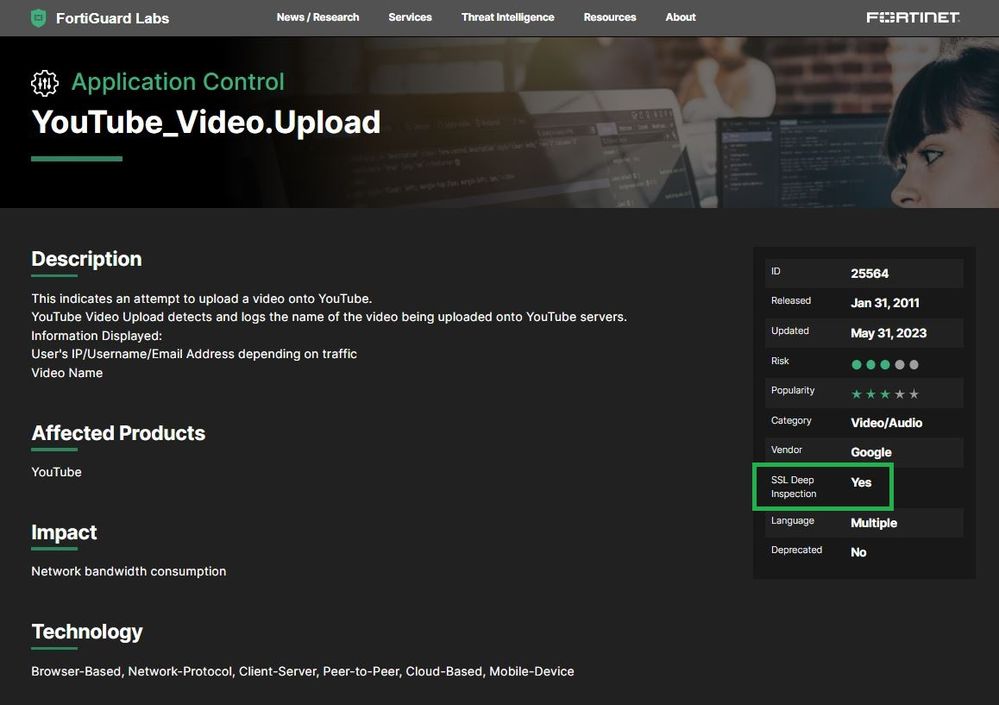Click the Released date Jan 31, 2011

tap(885, 303)
